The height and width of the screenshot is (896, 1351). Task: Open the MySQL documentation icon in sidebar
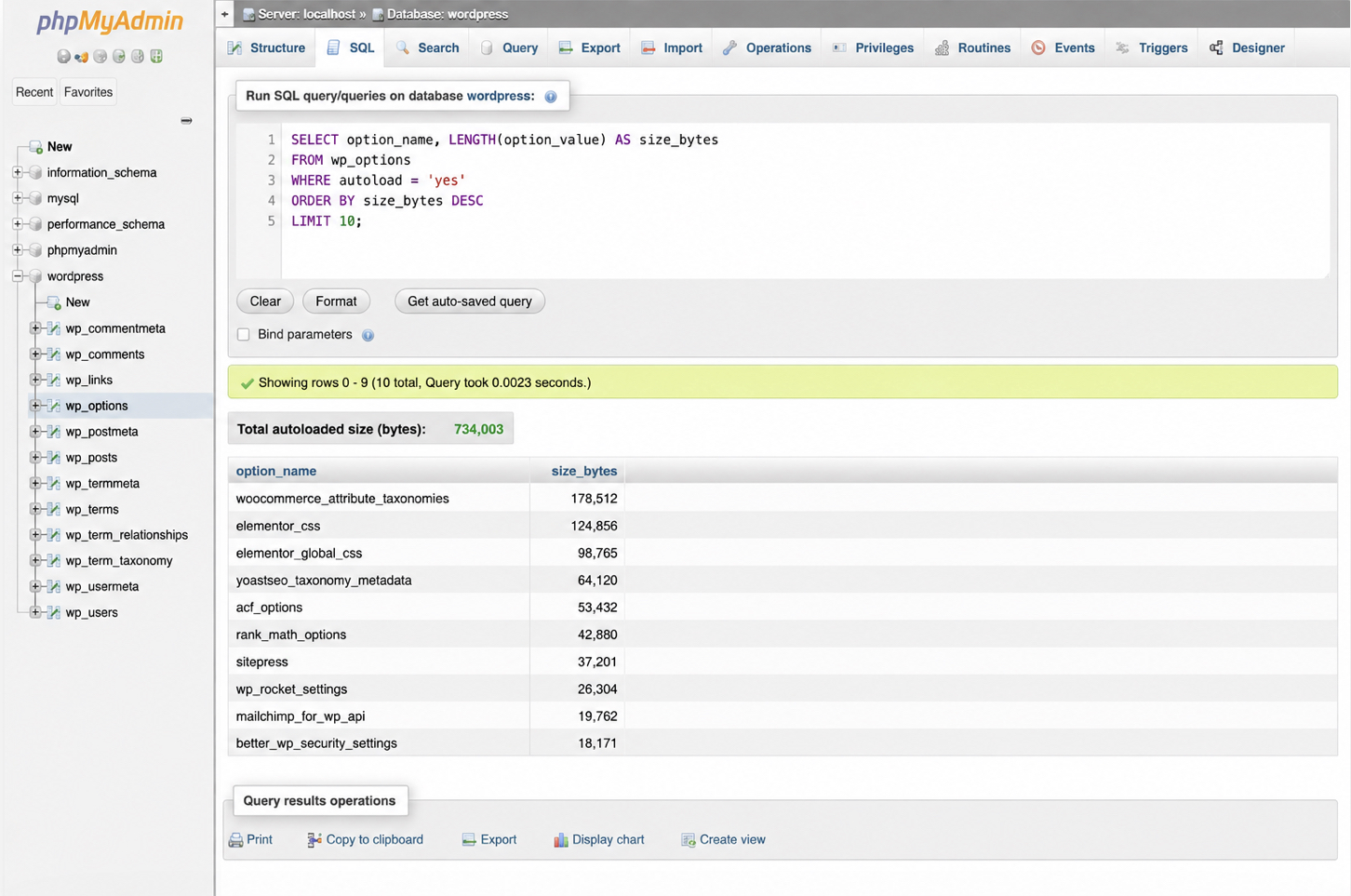click(119, 56)
